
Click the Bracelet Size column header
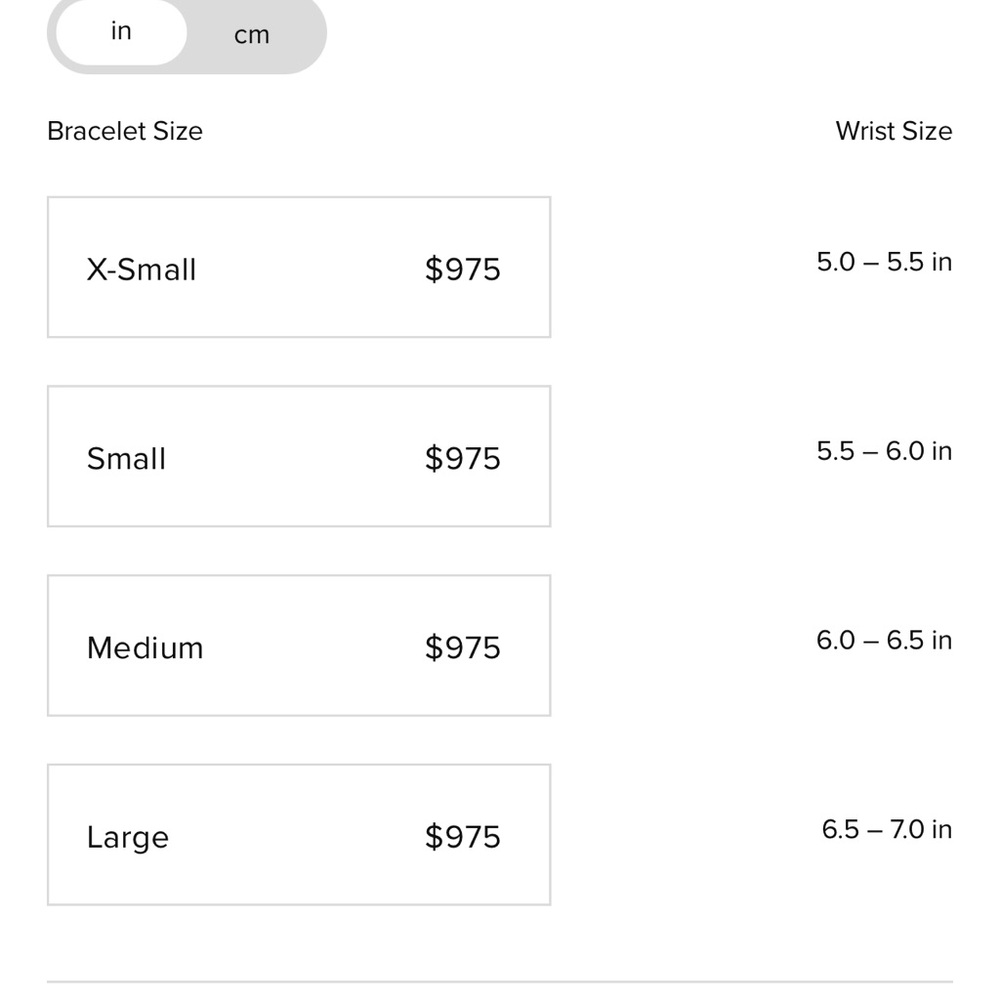point(125,131)
